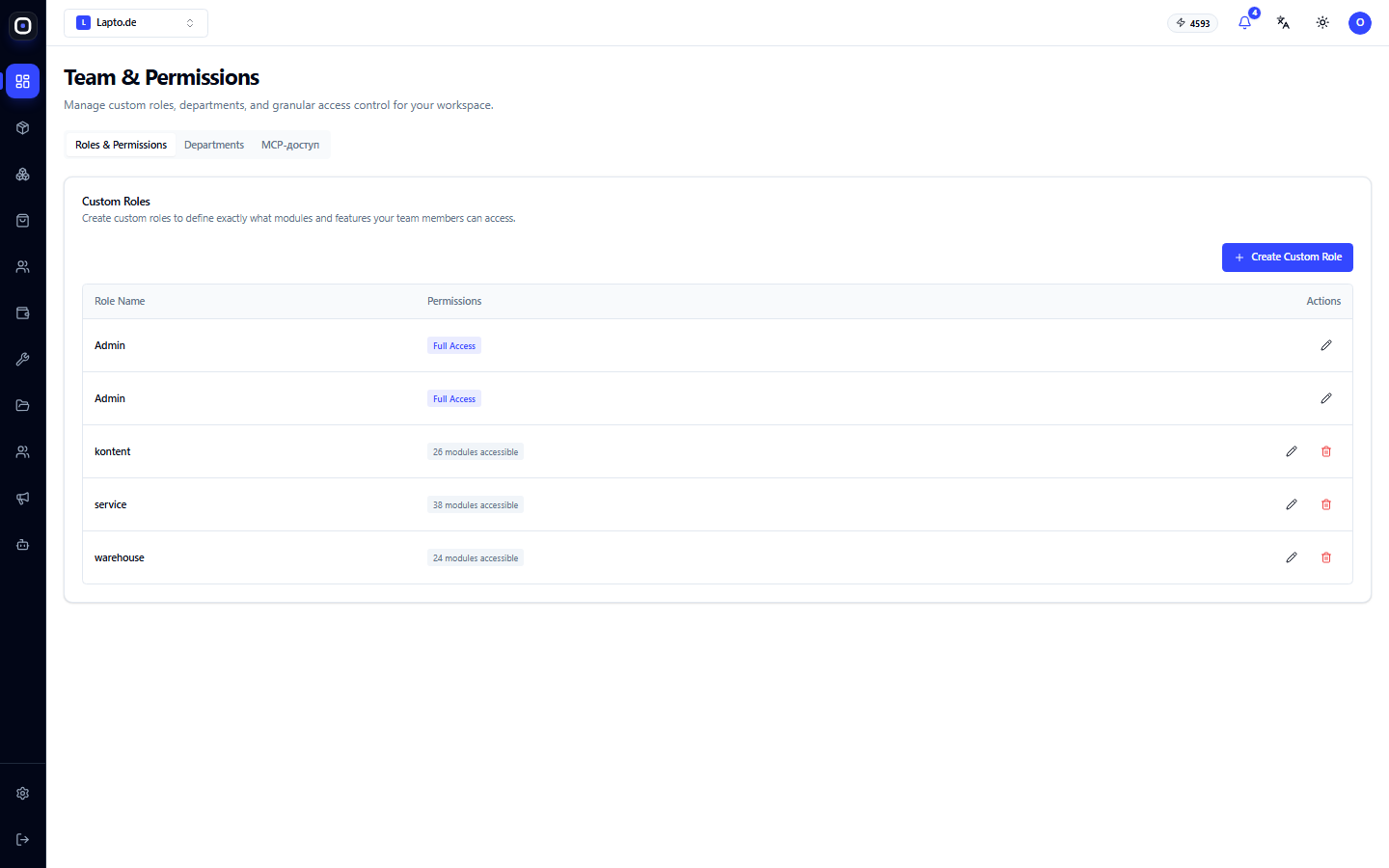Click the Actions column header

[1323, 301]
